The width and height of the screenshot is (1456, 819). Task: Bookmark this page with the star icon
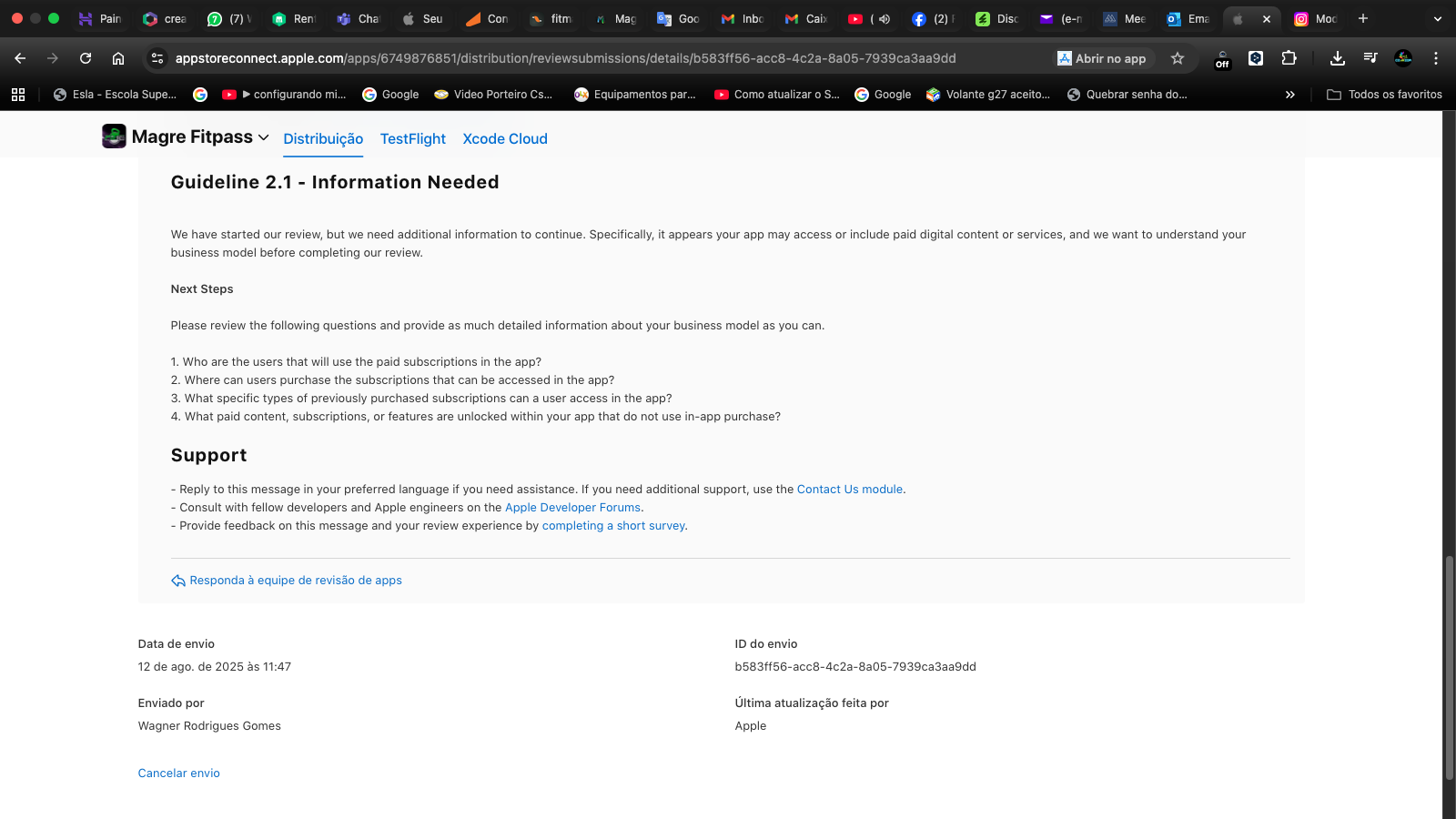point(1178,58)
